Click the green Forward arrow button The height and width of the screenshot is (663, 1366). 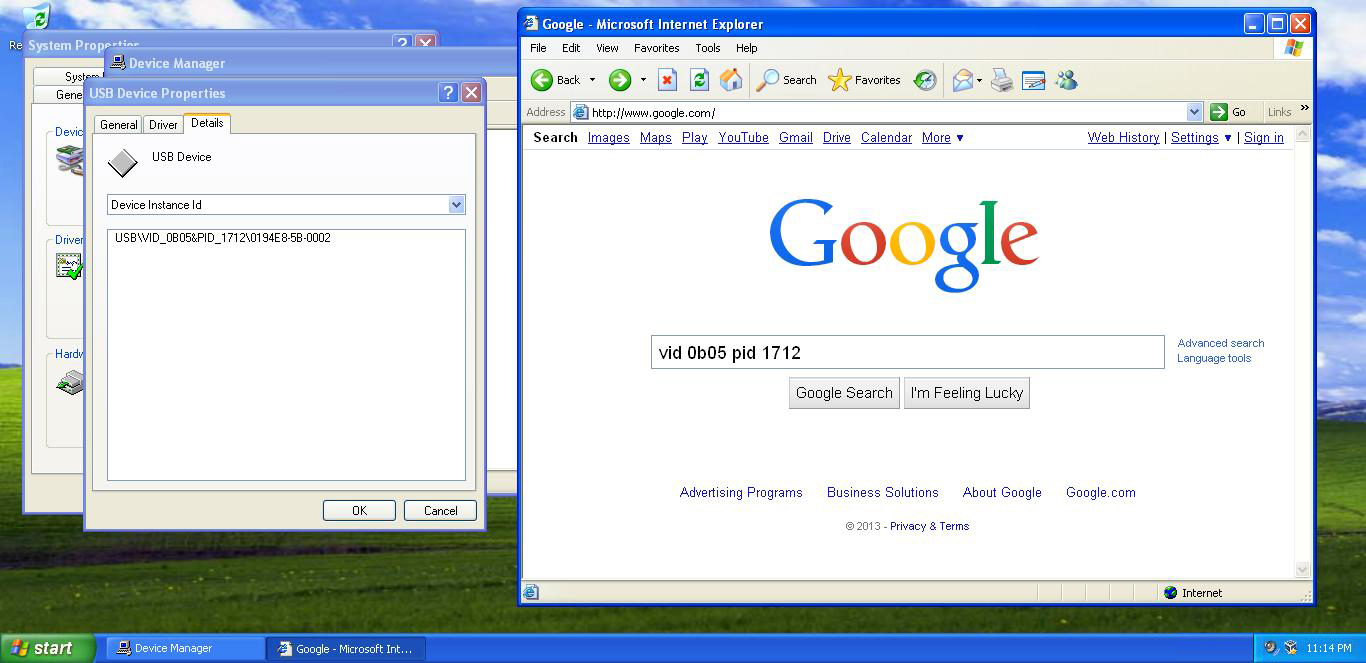[620, 80]
